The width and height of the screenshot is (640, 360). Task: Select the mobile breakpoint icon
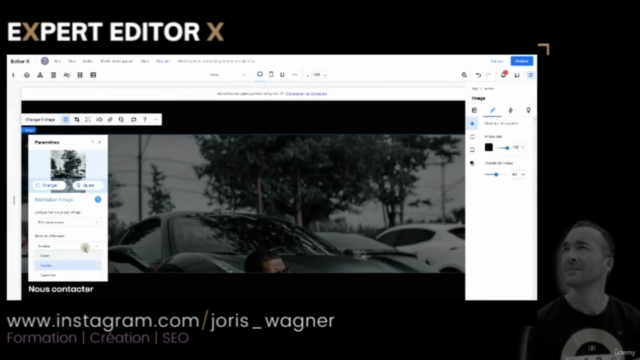click(282, 75)
